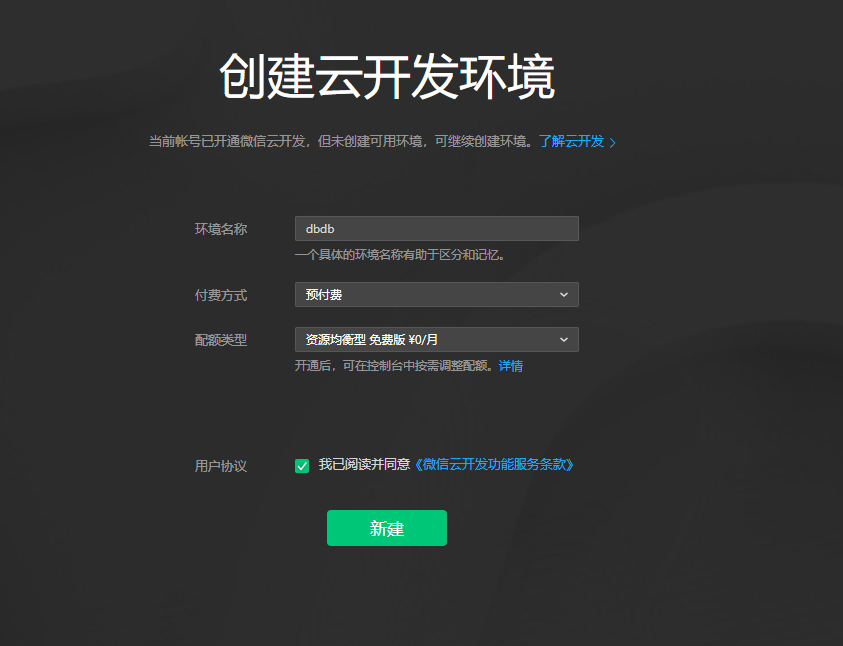This screenshot has height=646, width=843.
Task: Click the 我已阅读并同意 text
Action: pyautogui.click(x=365, y=464)
